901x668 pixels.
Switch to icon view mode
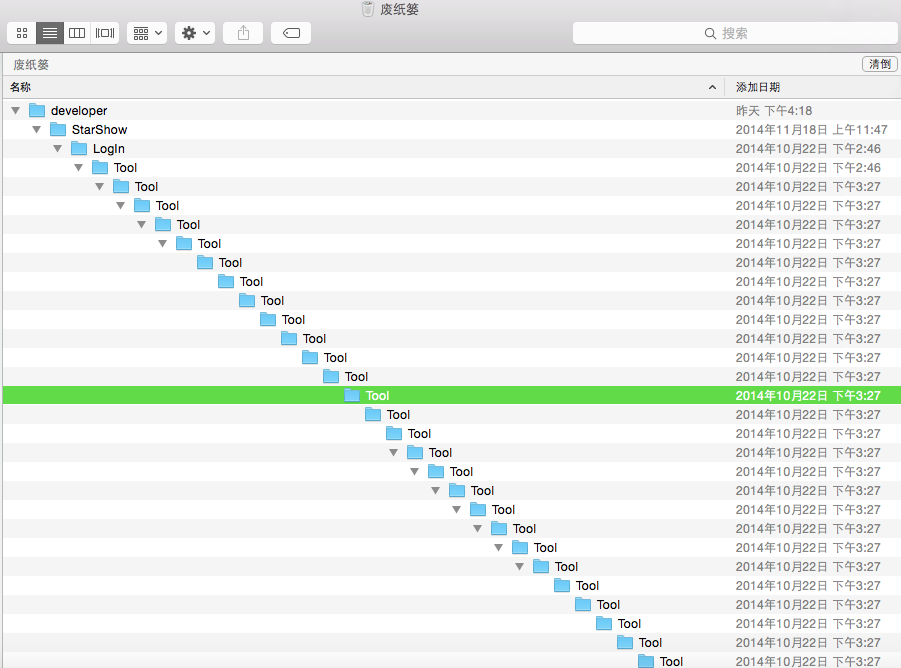click(22, 33)
